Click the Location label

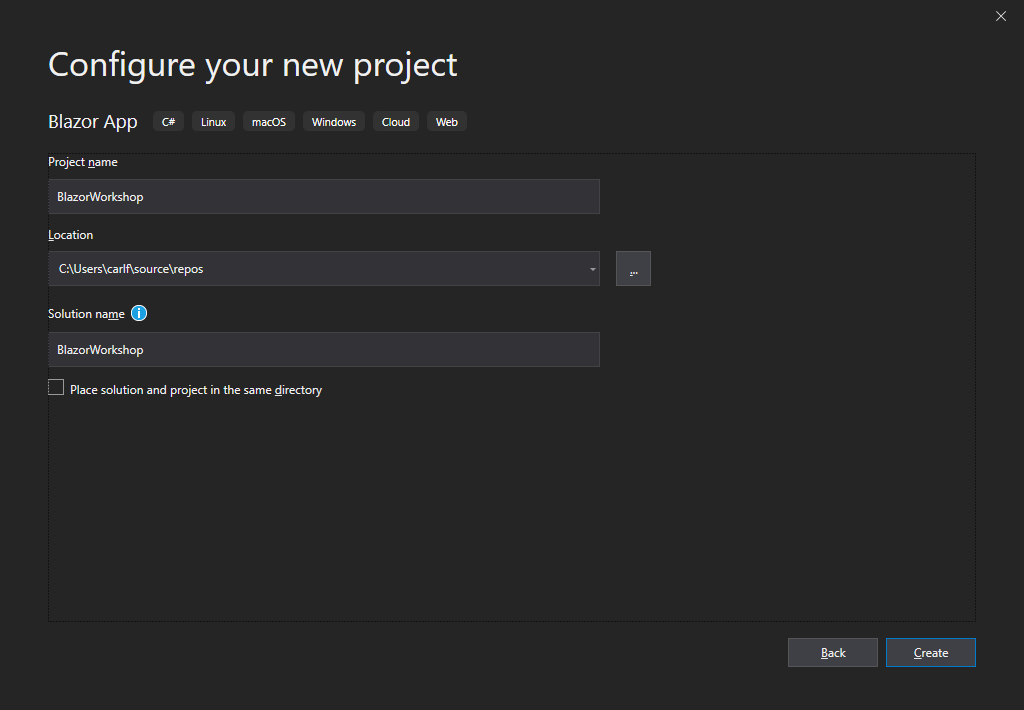(71, 235)
